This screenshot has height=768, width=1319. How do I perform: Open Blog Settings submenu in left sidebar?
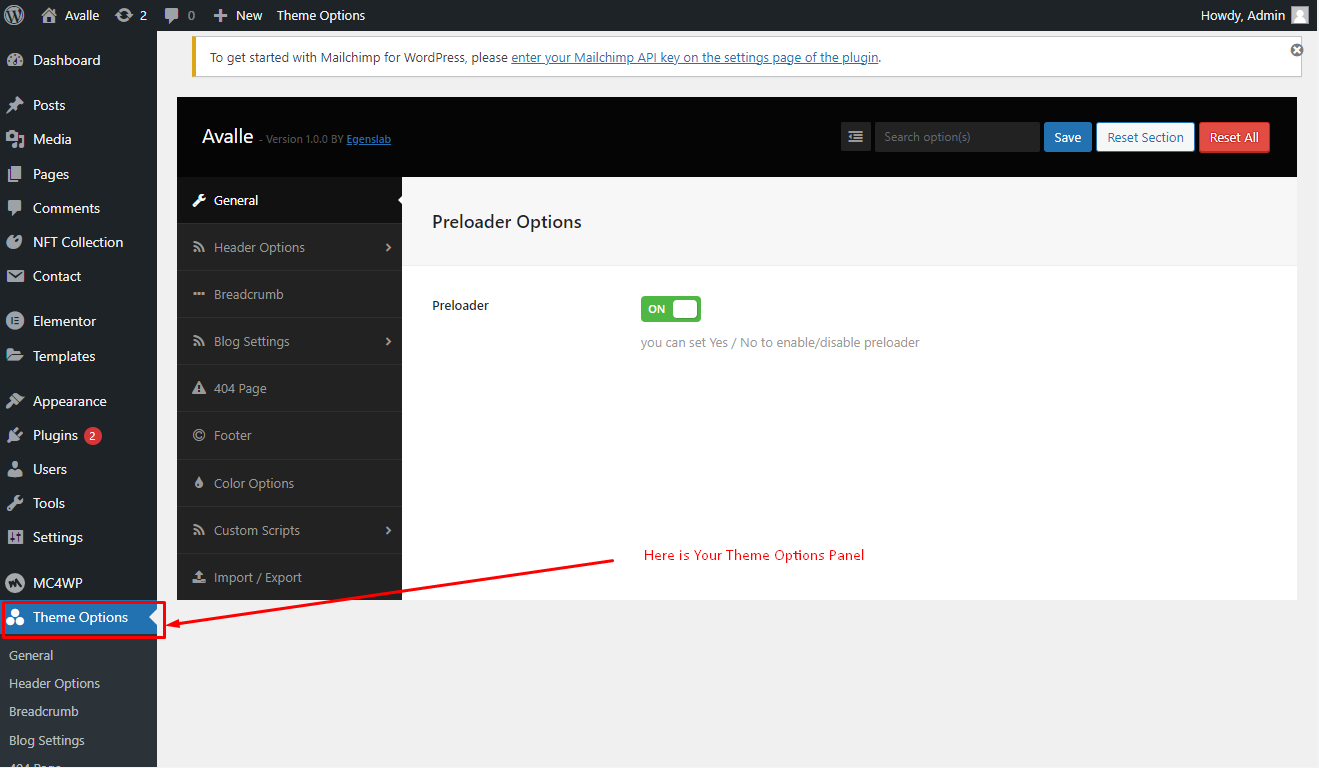(47, 740)
